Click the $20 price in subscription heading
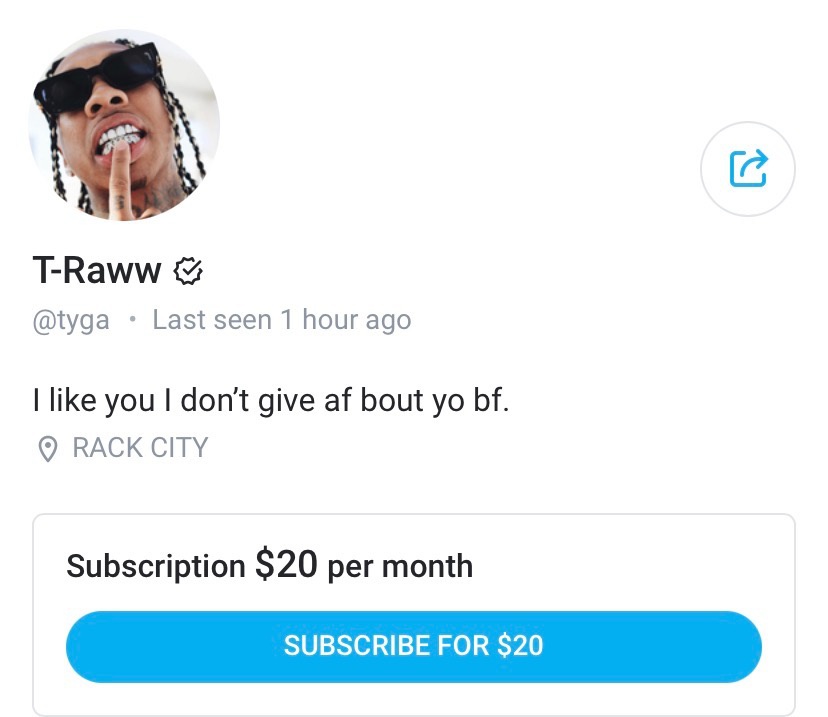This screenshot has width=828, height=717. tap(286, 564)
